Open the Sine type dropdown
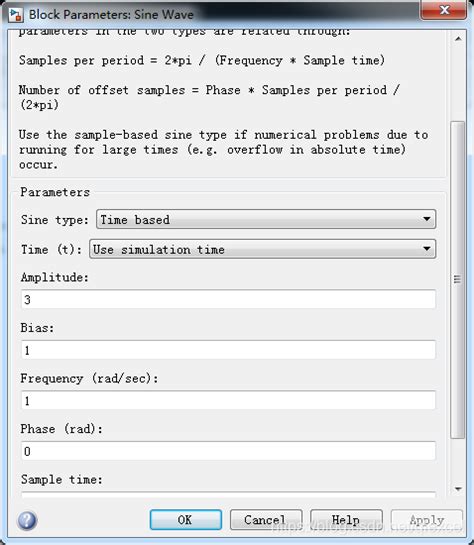Viewport: 474px width, 545px height. [266, 219]
